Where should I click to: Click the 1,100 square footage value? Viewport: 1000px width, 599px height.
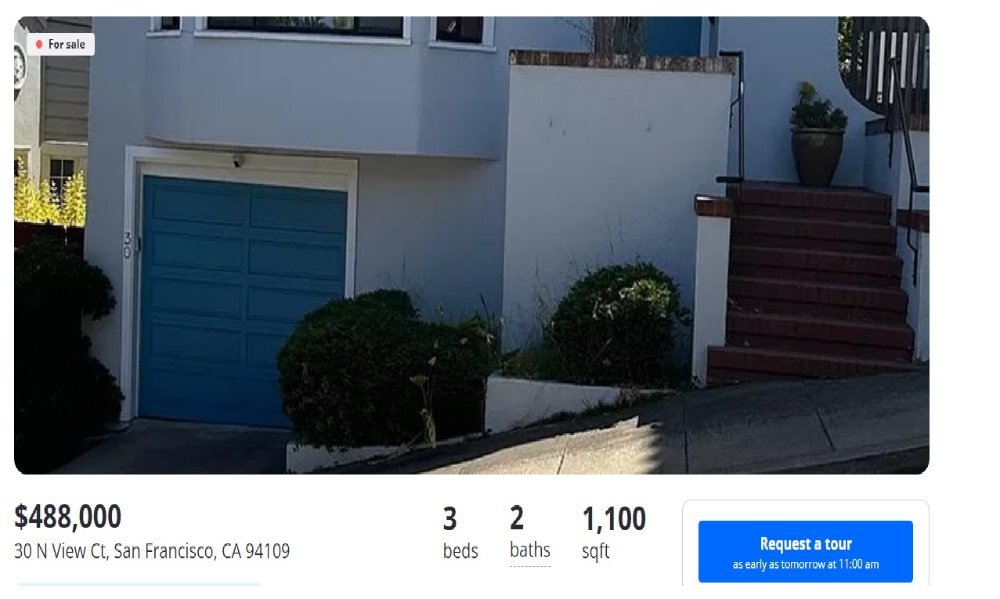614,519
